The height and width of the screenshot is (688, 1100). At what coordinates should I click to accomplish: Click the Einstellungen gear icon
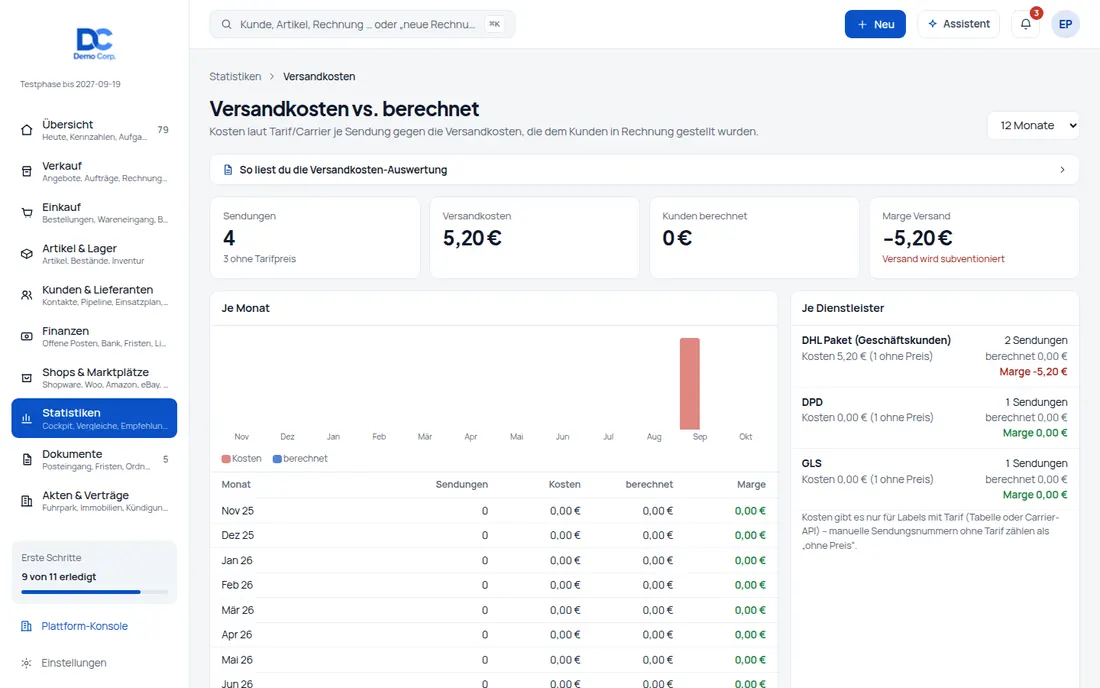pos(26,663)
